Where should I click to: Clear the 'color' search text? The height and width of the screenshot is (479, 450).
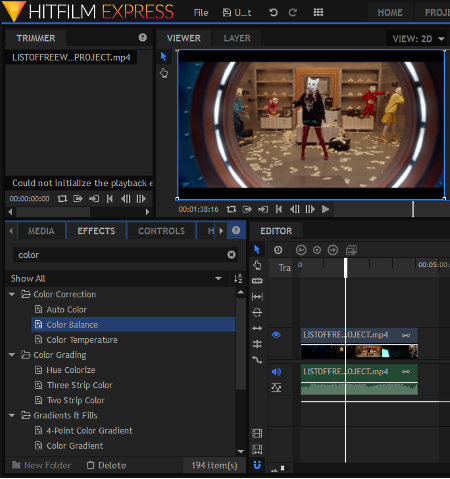[x=231, y=255]
